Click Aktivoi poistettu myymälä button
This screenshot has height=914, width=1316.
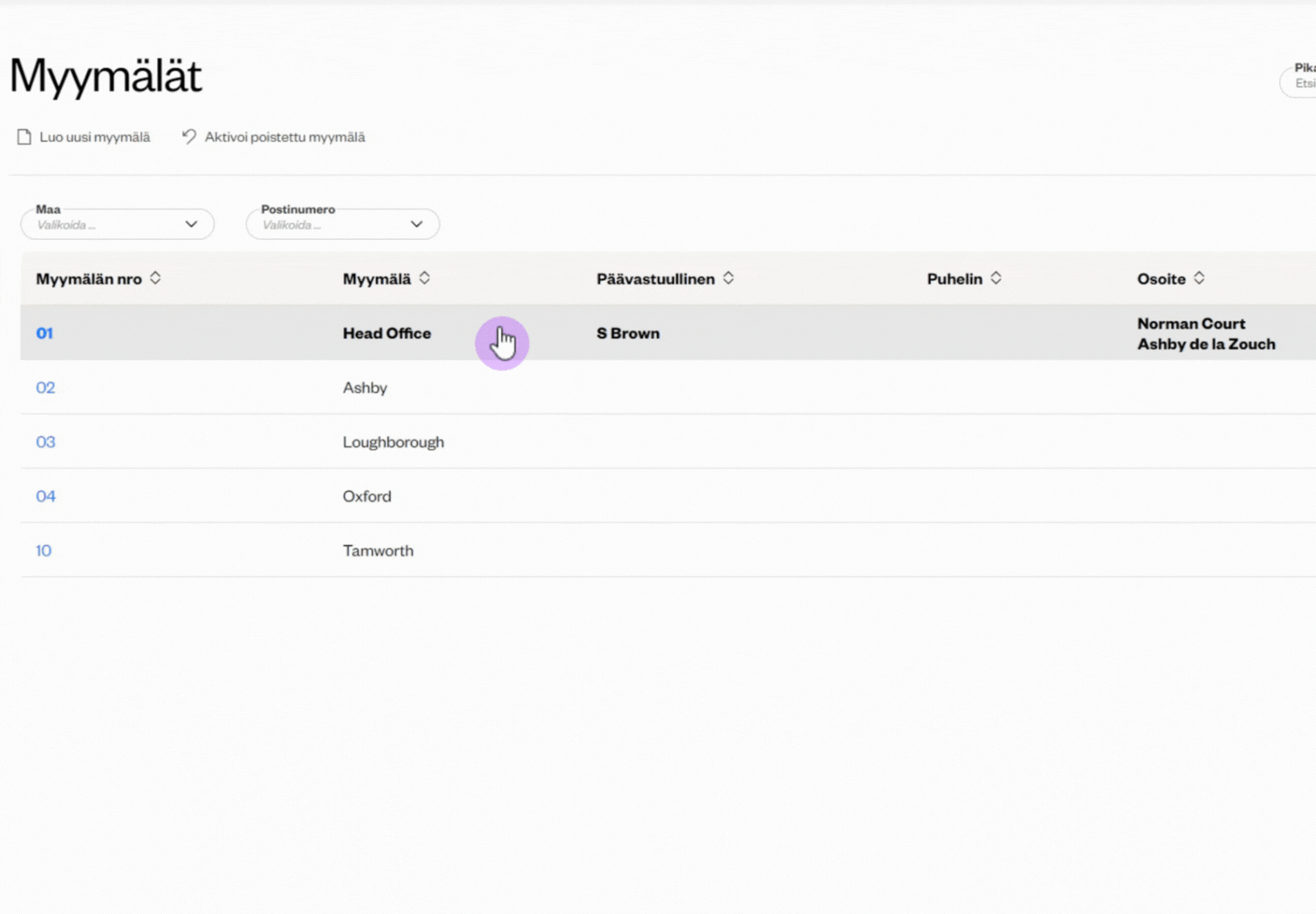pyautogui.click(x=284, y=137)
